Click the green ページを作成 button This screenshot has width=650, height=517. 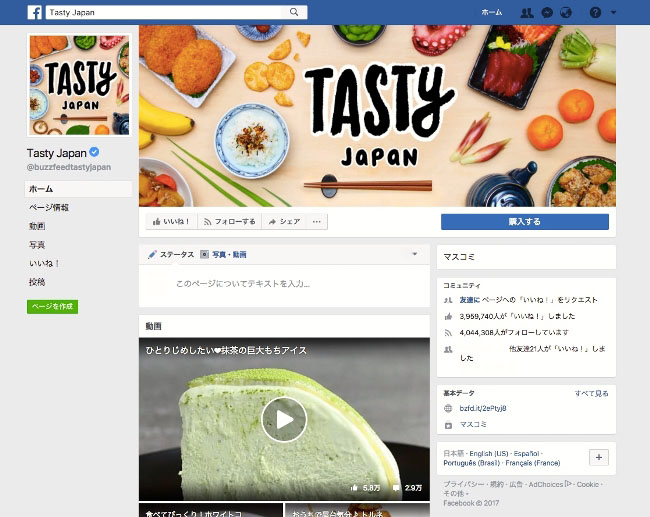52,307
